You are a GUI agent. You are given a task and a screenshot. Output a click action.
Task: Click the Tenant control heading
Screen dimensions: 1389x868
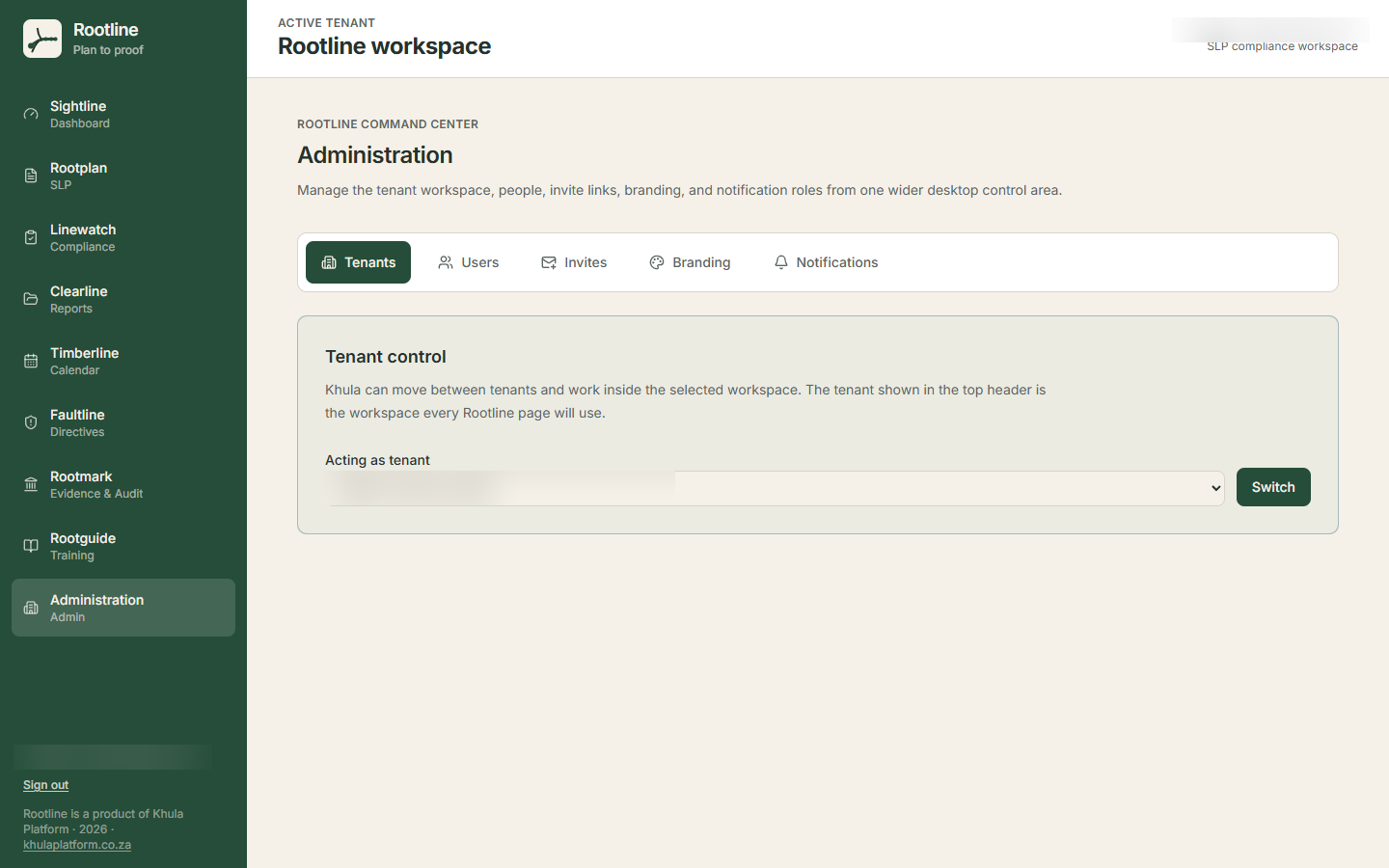point(386,357)
